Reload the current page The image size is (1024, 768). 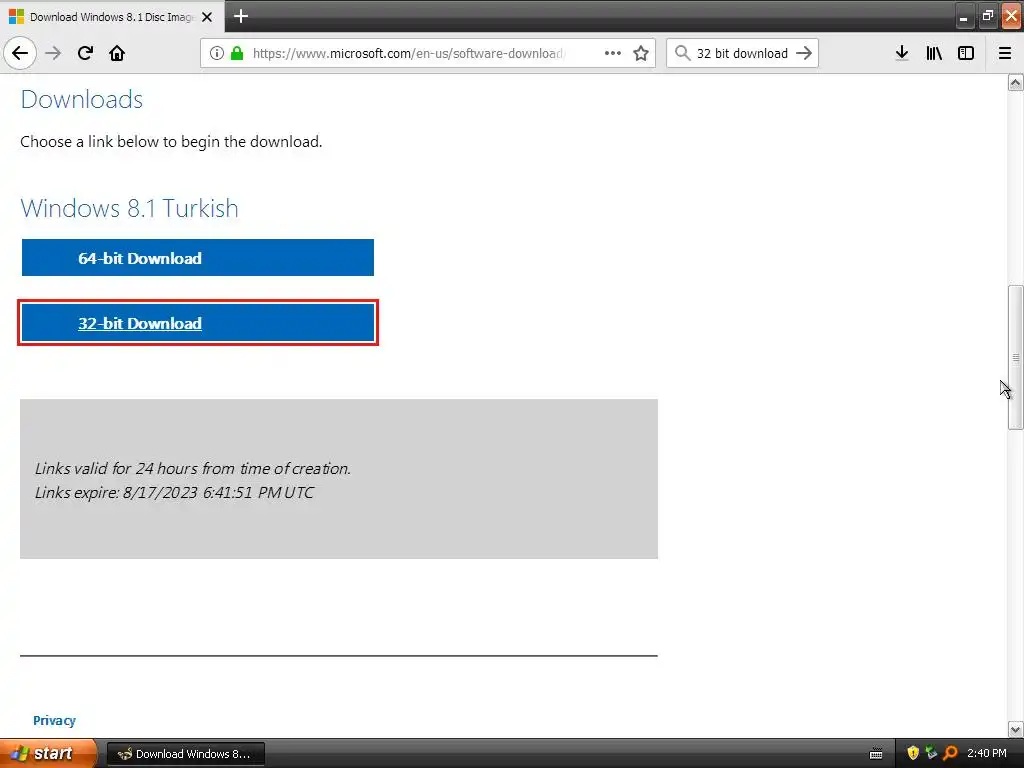(x=85, y=53)
